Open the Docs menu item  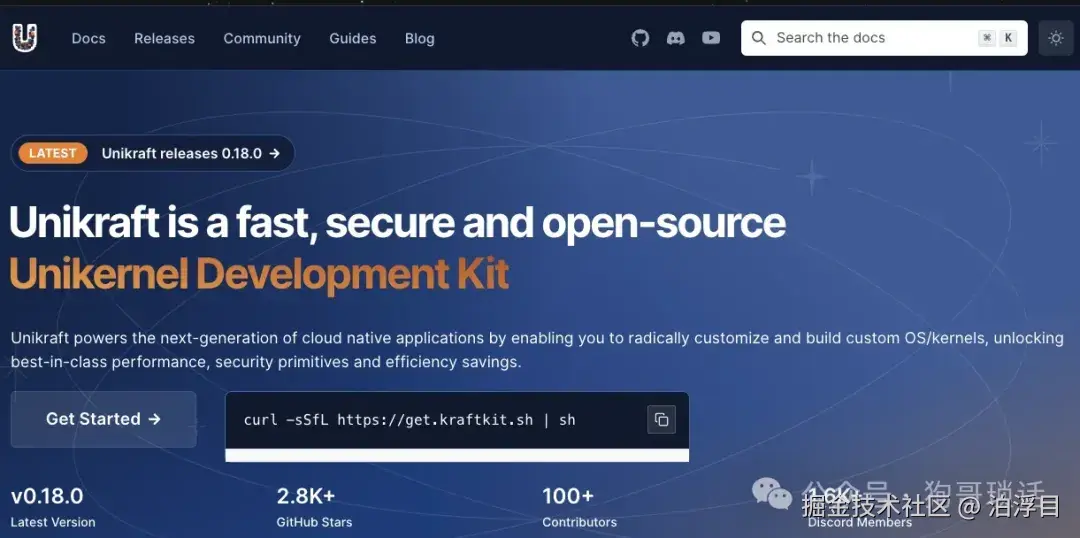[x=89, y=39]
